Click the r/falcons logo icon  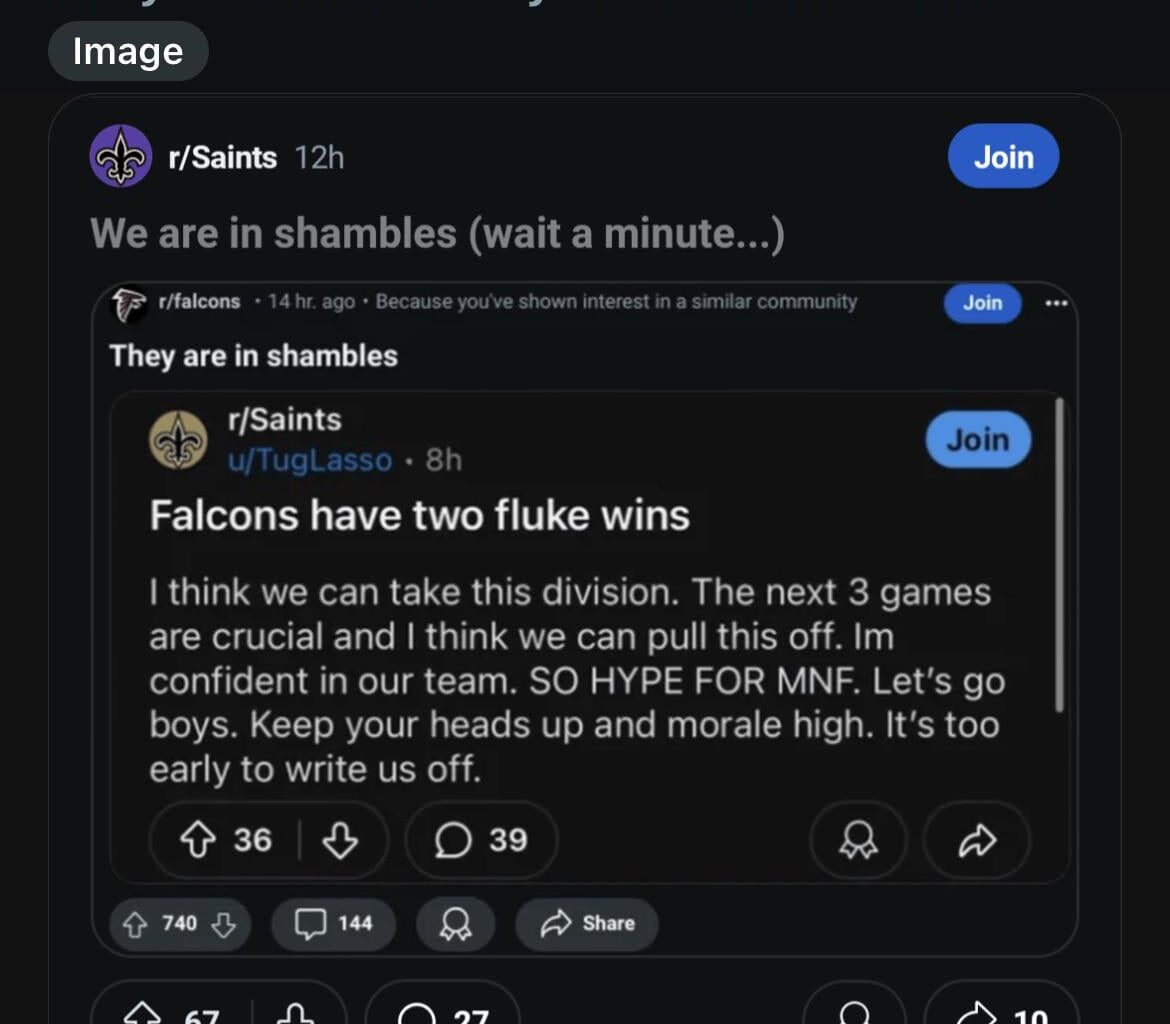click(x=127, y=303)
